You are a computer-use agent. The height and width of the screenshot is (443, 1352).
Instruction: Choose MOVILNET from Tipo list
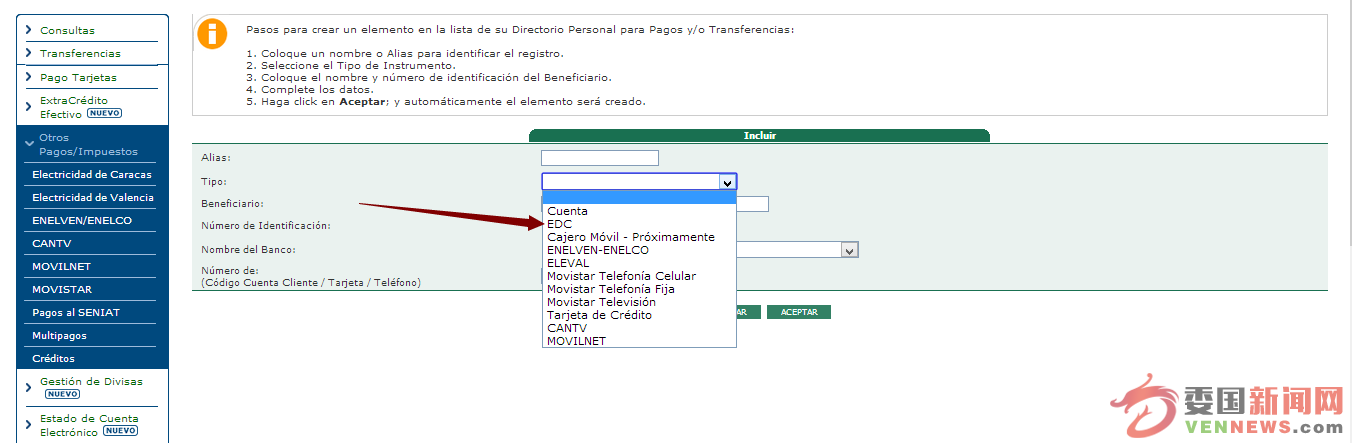(x=576, y=341)
